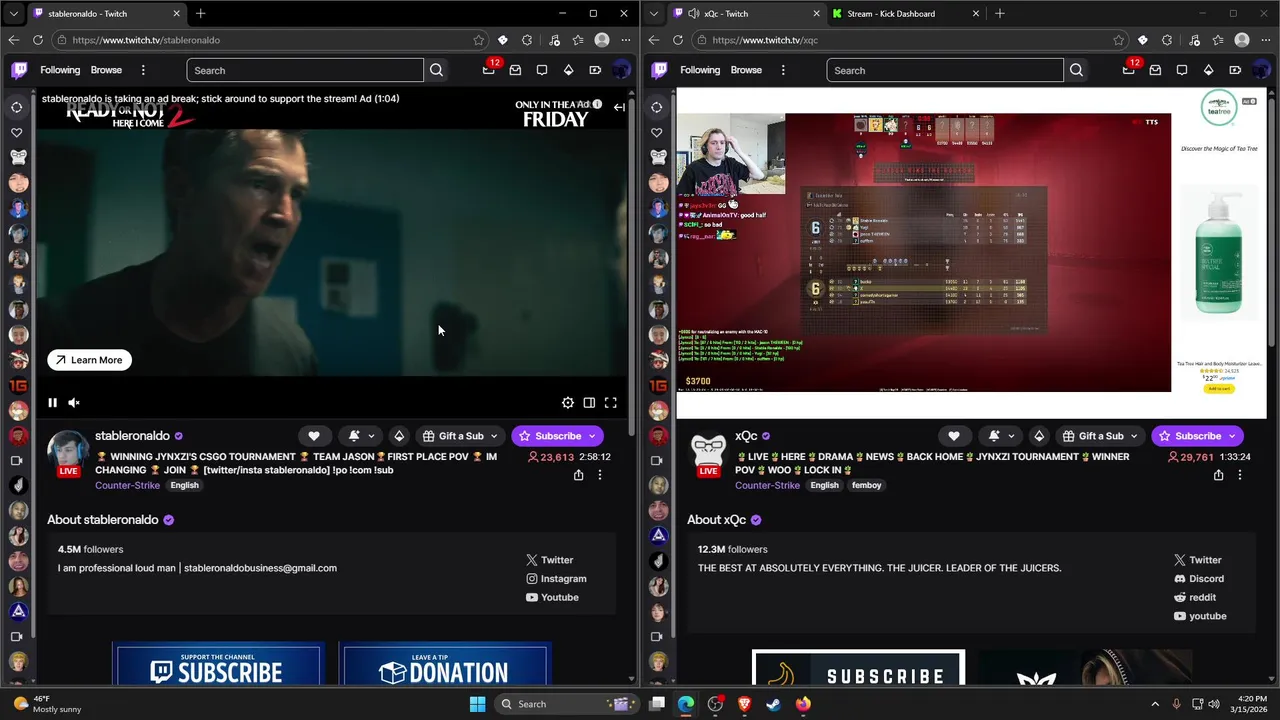Open Browse tab in right Twitch window
1280x720 pixels.
pyautogui.click(x=746, y=70)
